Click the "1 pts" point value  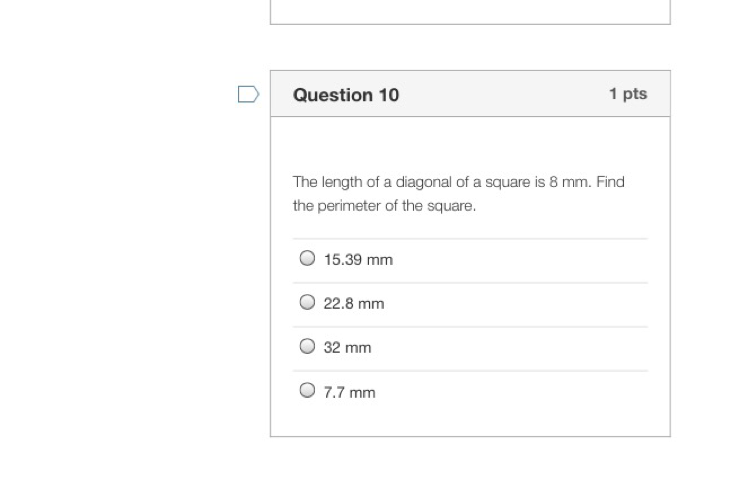627,94
